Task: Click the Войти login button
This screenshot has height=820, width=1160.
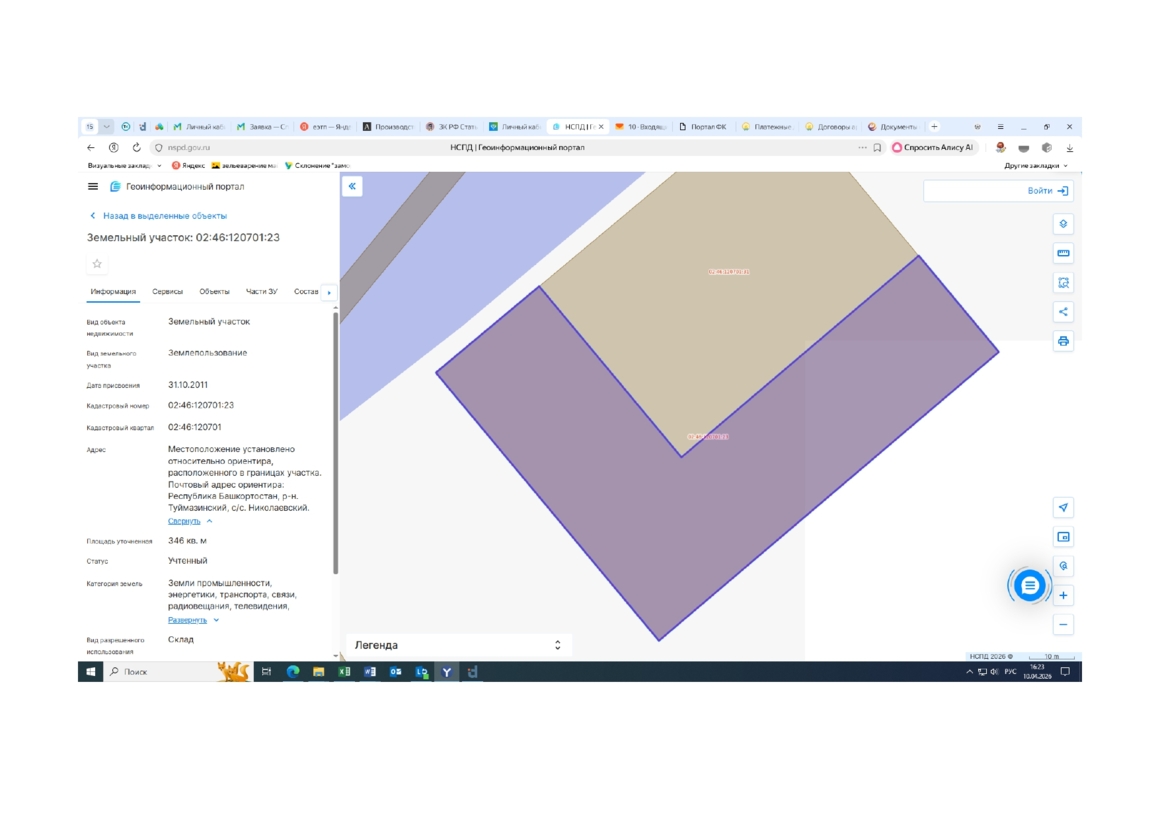Action: click(1047, 191)
